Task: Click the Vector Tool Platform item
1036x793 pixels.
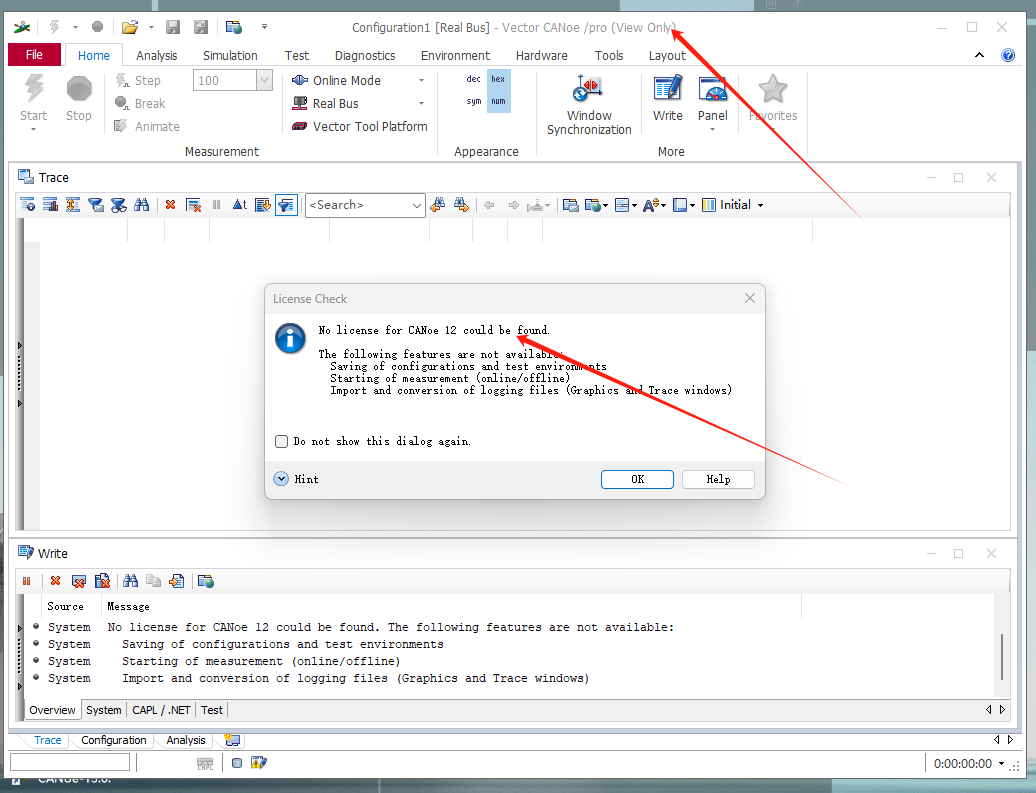Action: (360, 126)
